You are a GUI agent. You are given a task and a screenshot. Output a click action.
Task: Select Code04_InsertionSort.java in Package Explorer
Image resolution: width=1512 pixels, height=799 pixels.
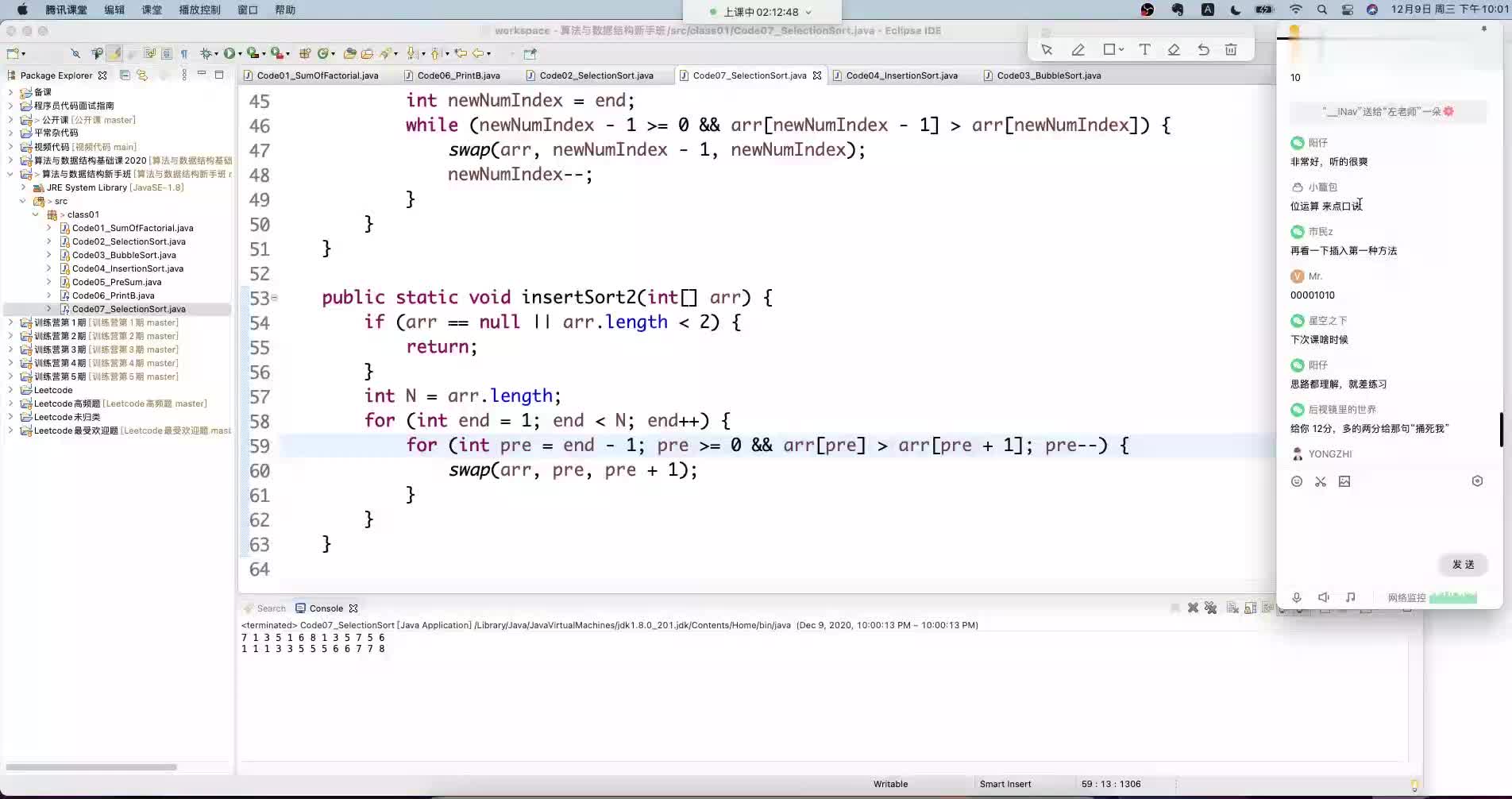(x=127, y=268)
